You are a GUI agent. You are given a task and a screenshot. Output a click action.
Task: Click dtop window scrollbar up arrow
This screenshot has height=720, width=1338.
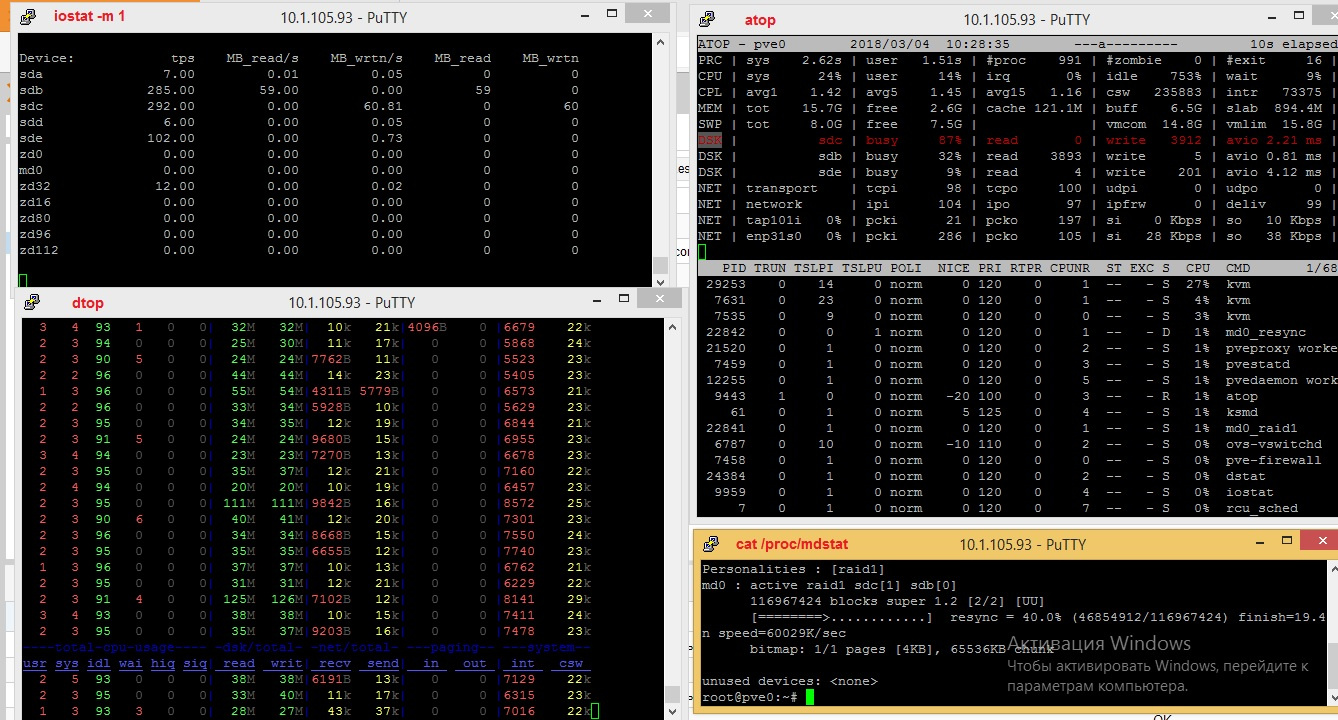click(673, 327)
